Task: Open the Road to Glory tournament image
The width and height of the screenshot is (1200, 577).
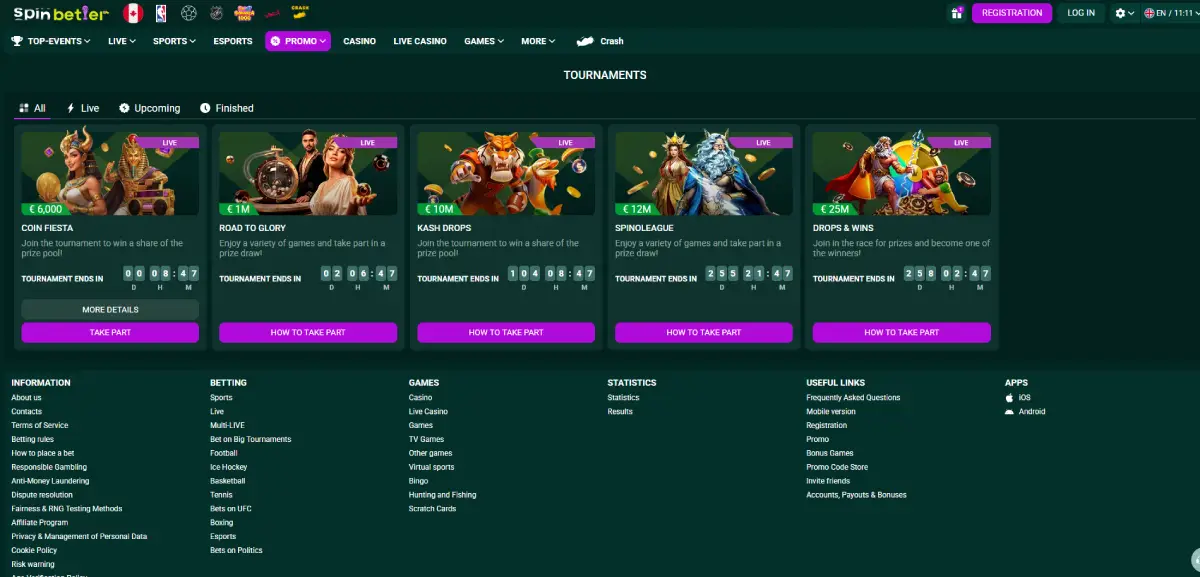Action: click(x=308, y=172)
